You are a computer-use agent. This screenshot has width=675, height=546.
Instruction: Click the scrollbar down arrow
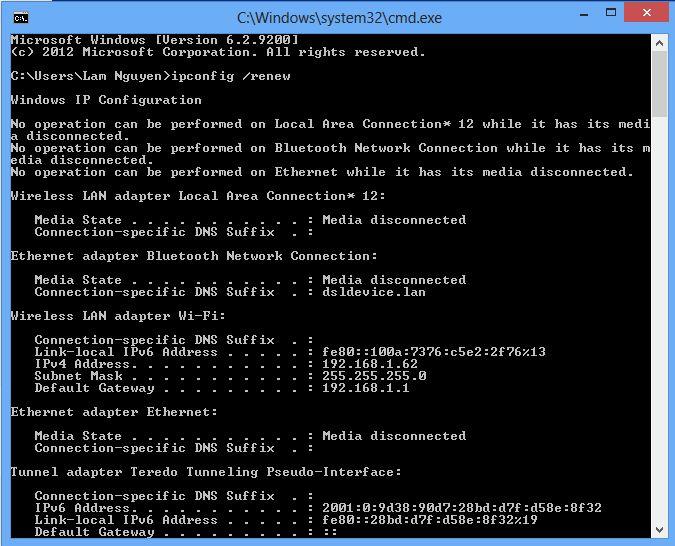pyautogui.click(x=659, y=529)
